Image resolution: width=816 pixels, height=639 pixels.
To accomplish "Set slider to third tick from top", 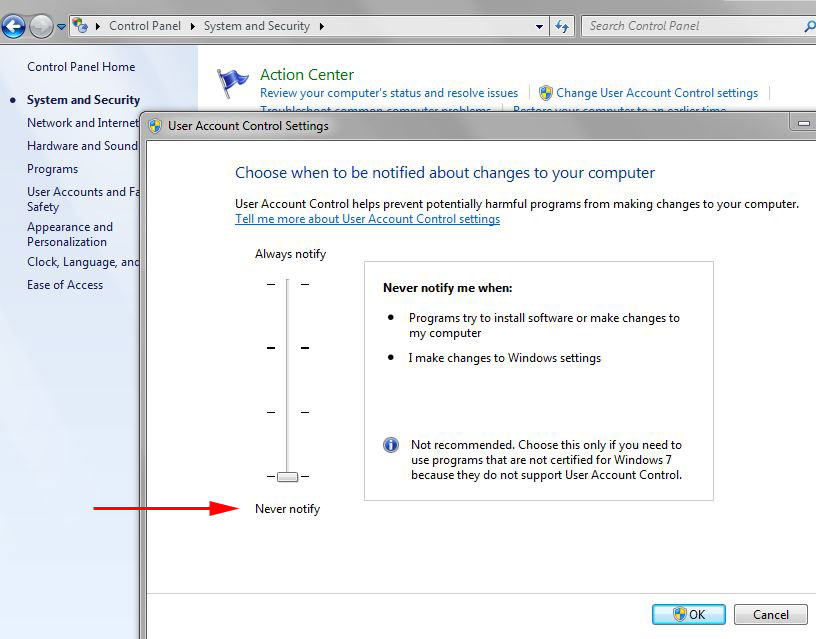I will click(287, 412).
